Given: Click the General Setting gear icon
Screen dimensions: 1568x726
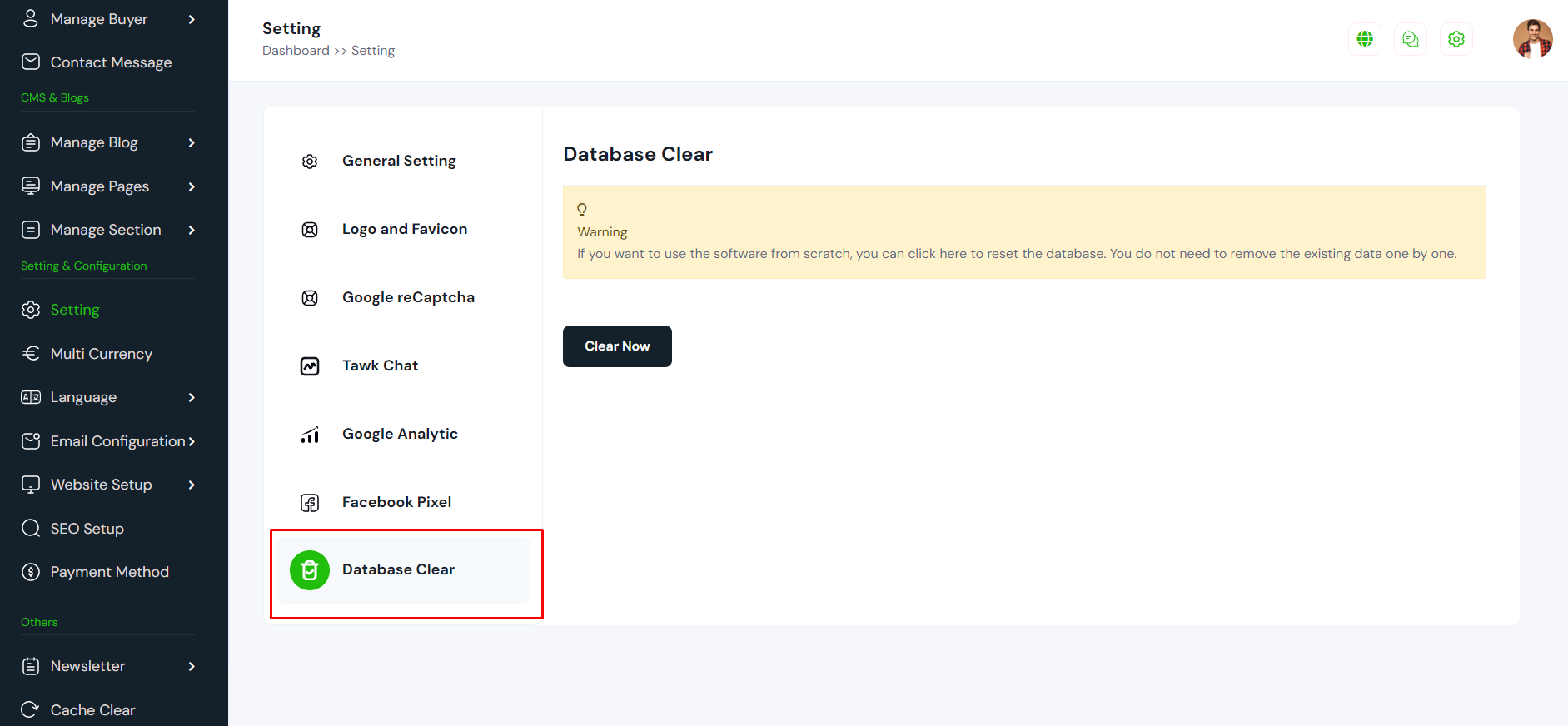Looking at the screenshot, I should pyautogui.click(x=310, y=162).
